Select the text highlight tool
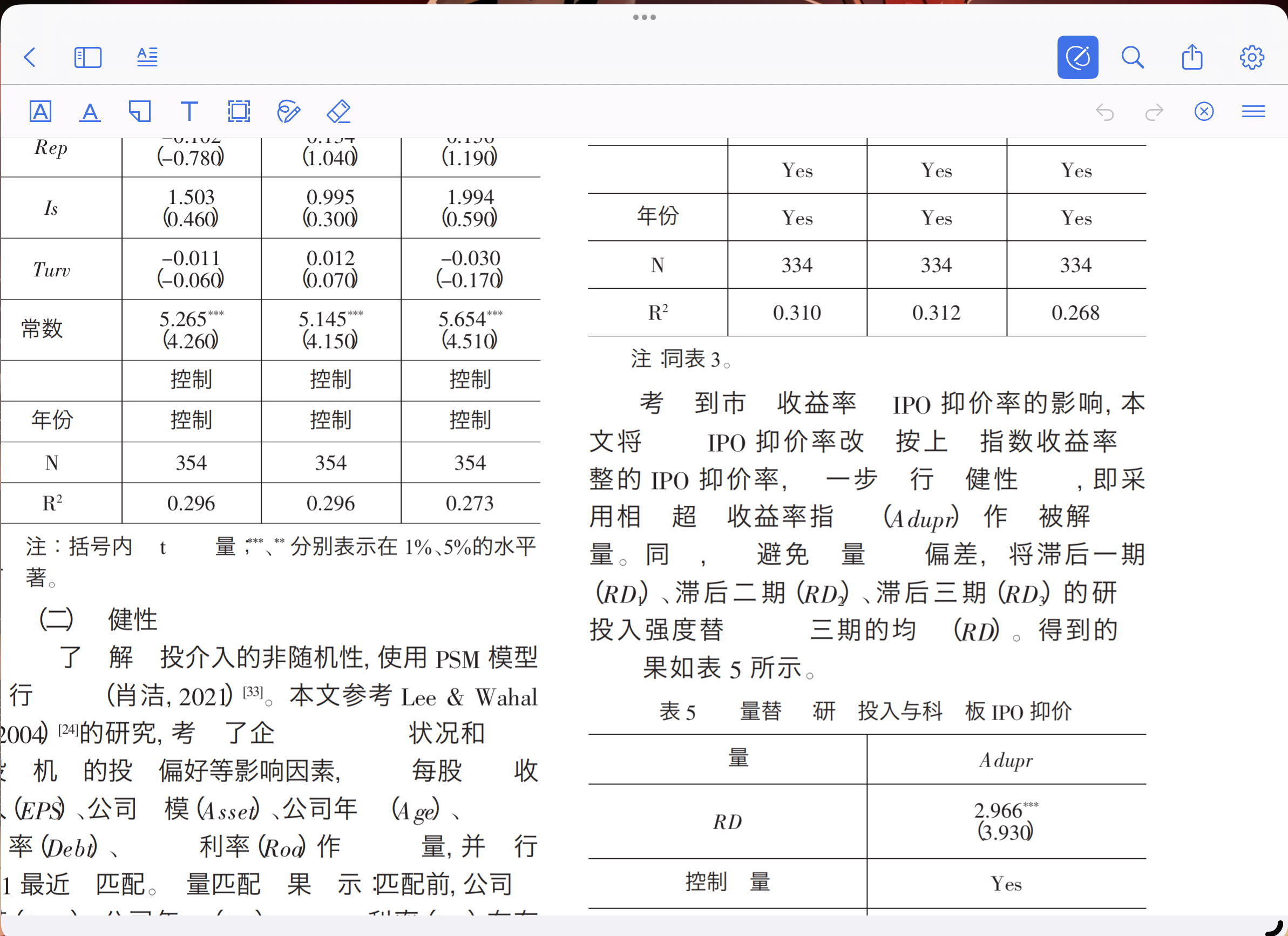1288x936 pixels. (40, 111)
